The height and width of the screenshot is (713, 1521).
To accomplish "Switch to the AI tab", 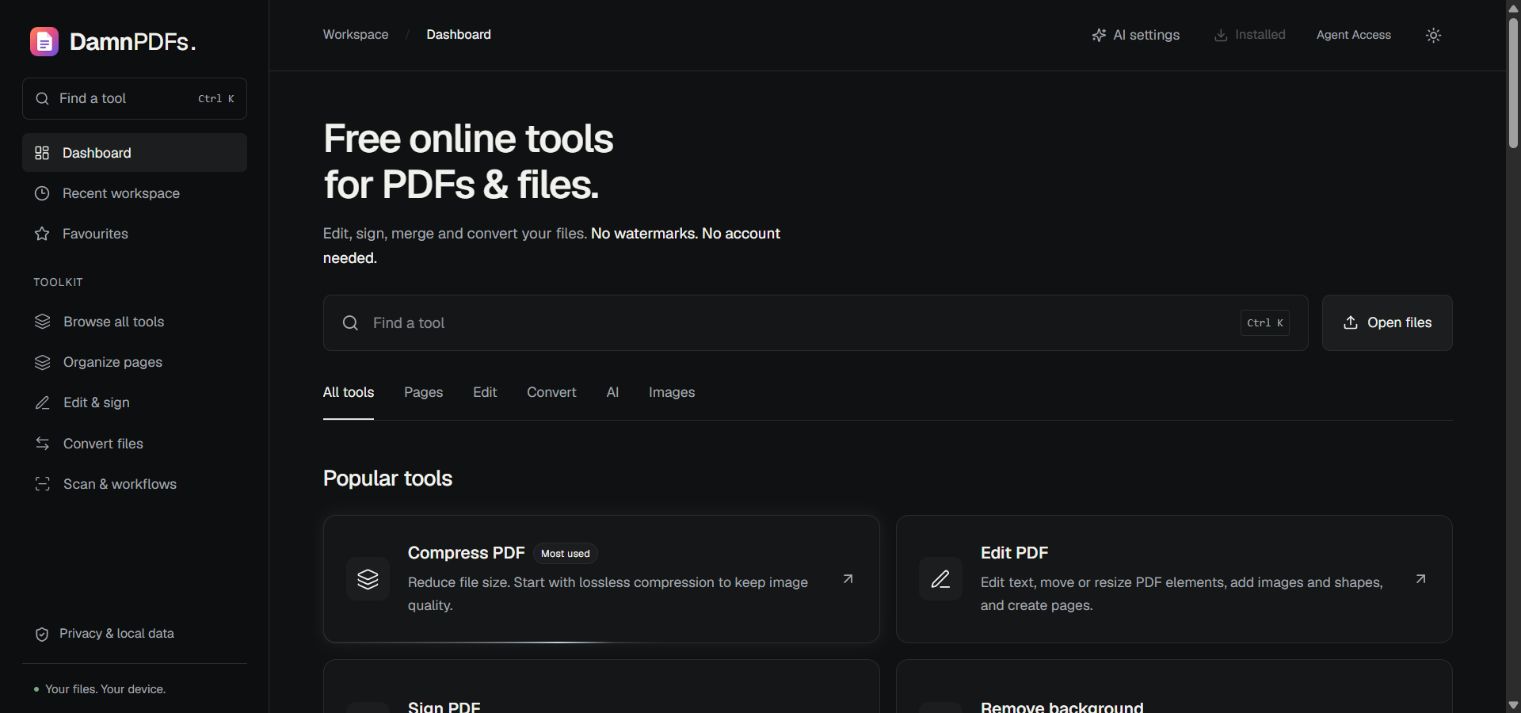I will [x=612, y=392].
